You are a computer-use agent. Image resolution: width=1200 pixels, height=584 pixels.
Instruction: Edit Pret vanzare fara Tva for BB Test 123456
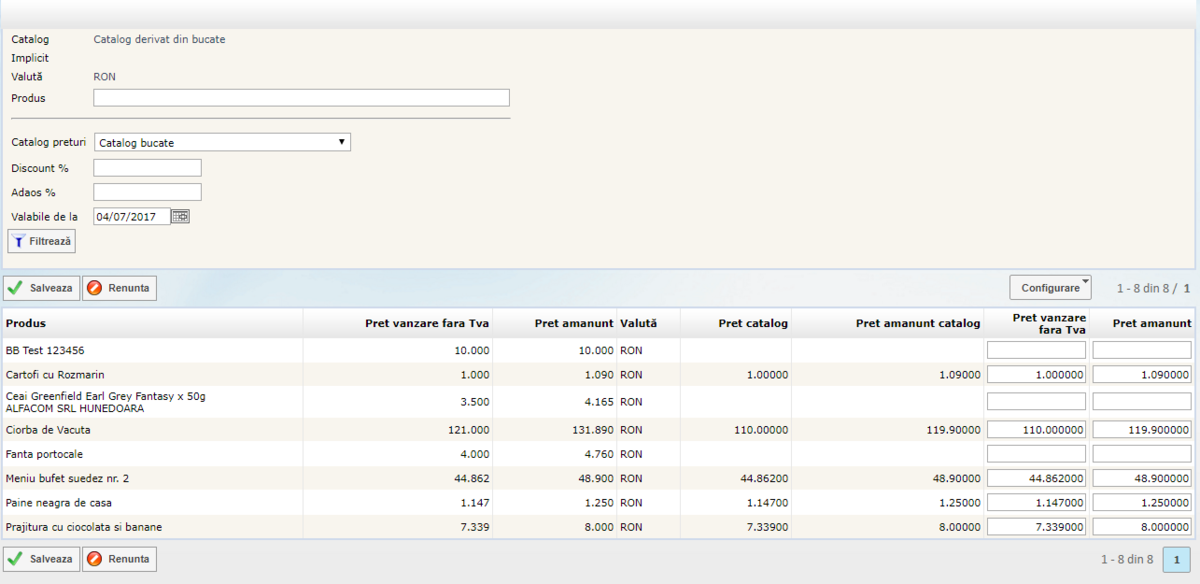tap(1036, 350)
